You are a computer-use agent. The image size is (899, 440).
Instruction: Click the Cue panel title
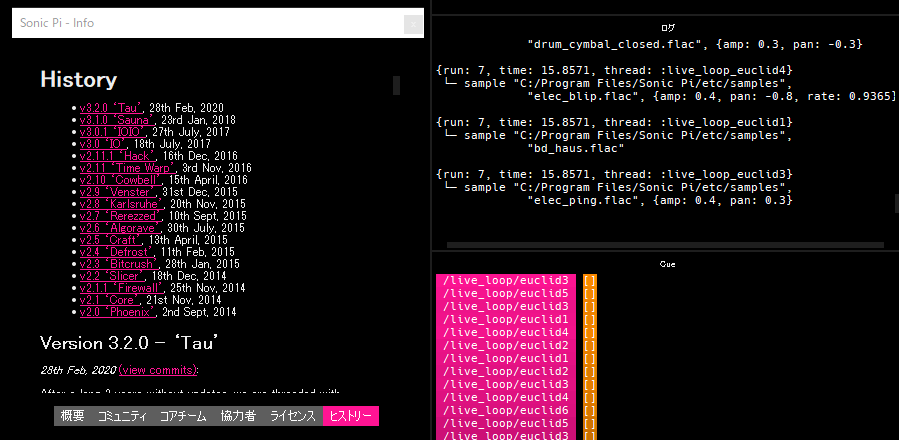(667, 263)
